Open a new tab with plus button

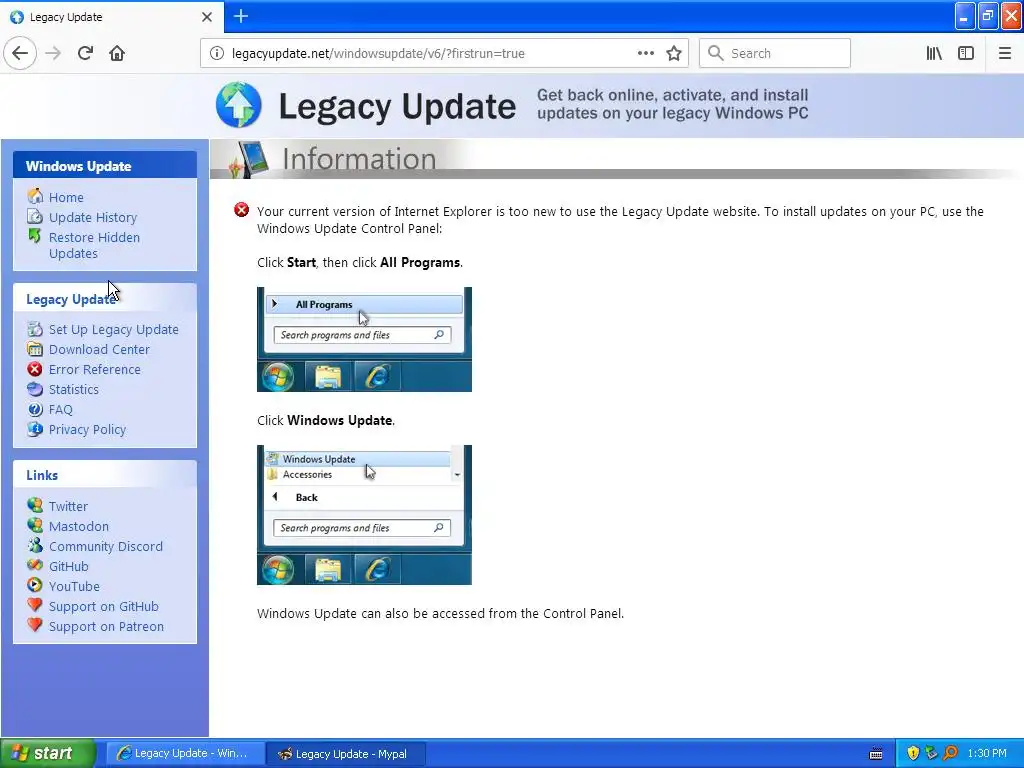coord(241,16)
